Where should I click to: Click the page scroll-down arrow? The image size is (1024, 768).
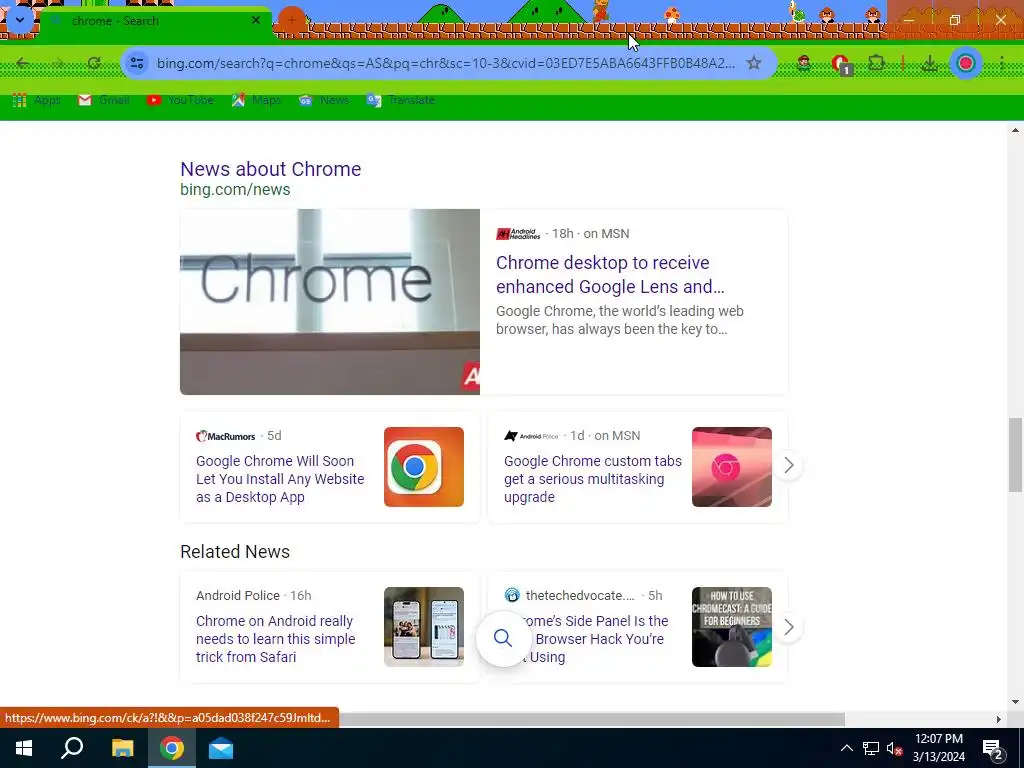click(x=1015, y=703)
